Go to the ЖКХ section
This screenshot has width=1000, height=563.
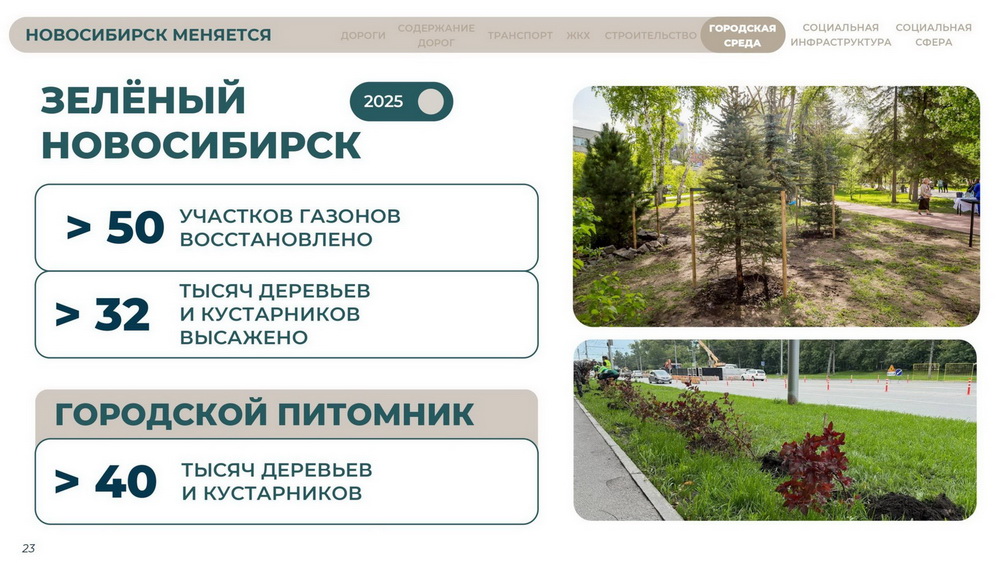point(578,35)
